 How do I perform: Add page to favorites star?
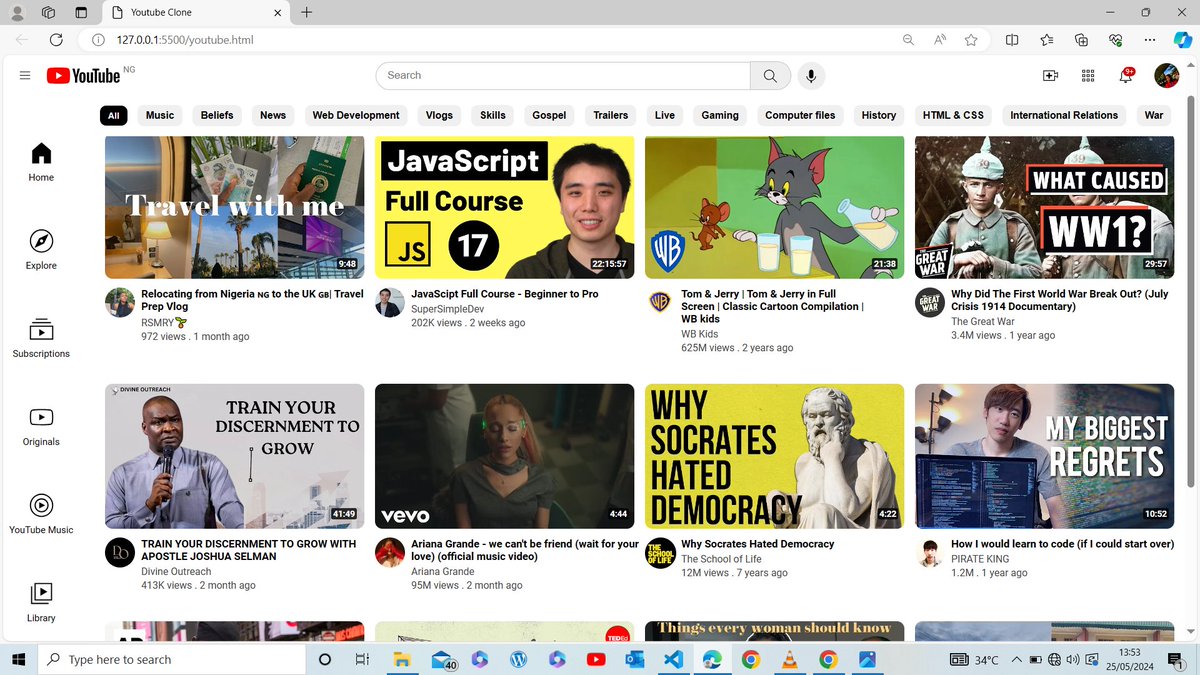point(971,40)
